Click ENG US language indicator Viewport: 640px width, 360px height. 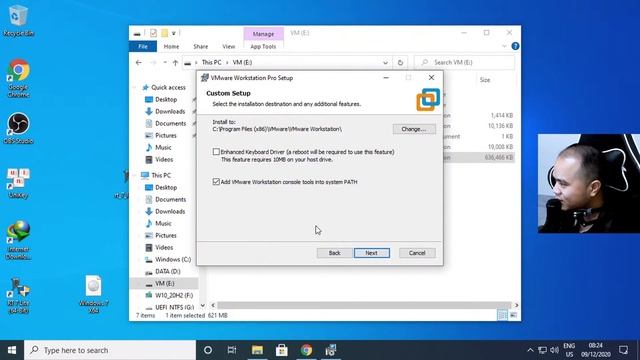point(569,350)
